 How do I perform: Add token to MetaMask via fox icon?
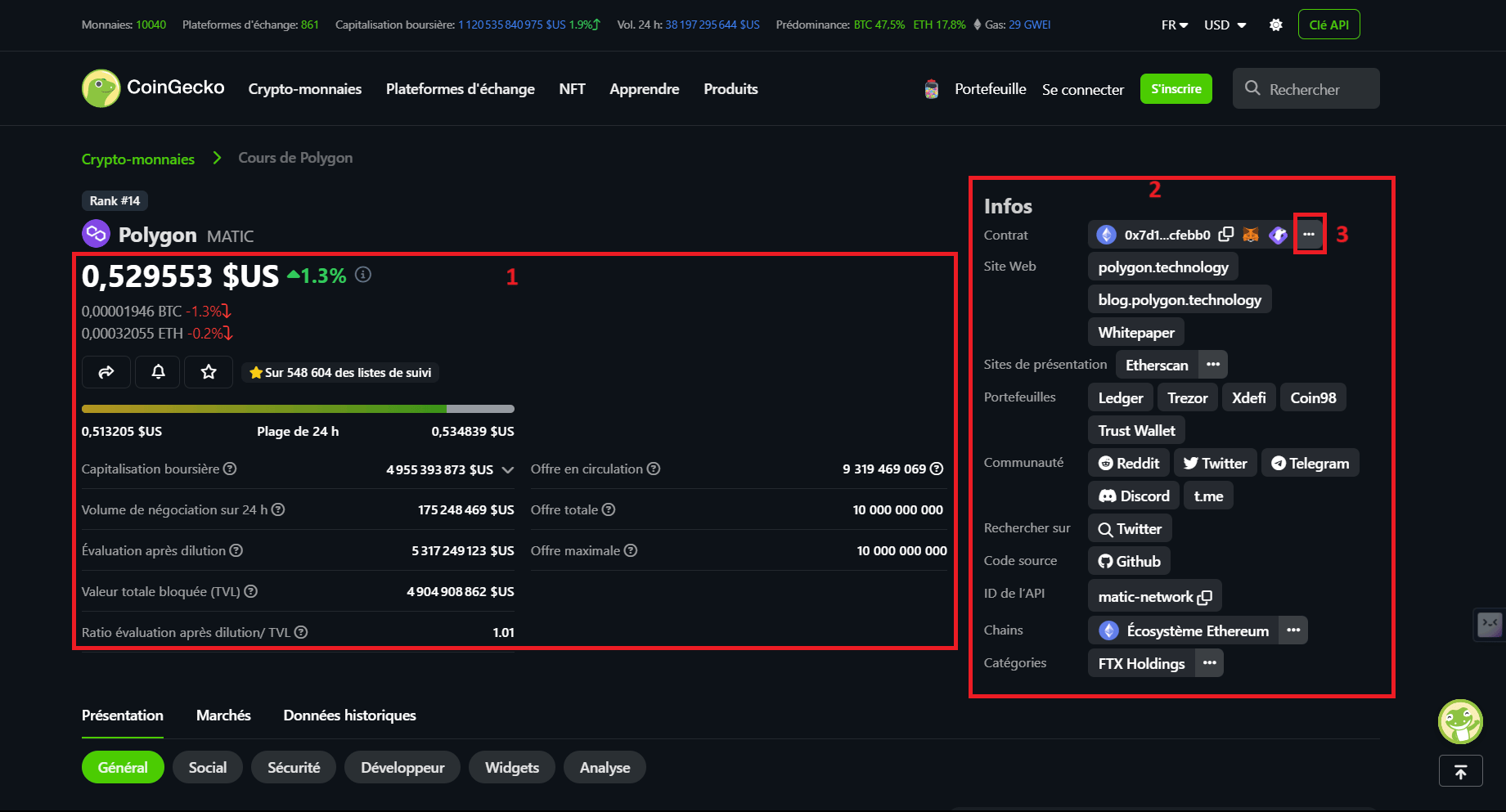click(x=1251, y=235)
